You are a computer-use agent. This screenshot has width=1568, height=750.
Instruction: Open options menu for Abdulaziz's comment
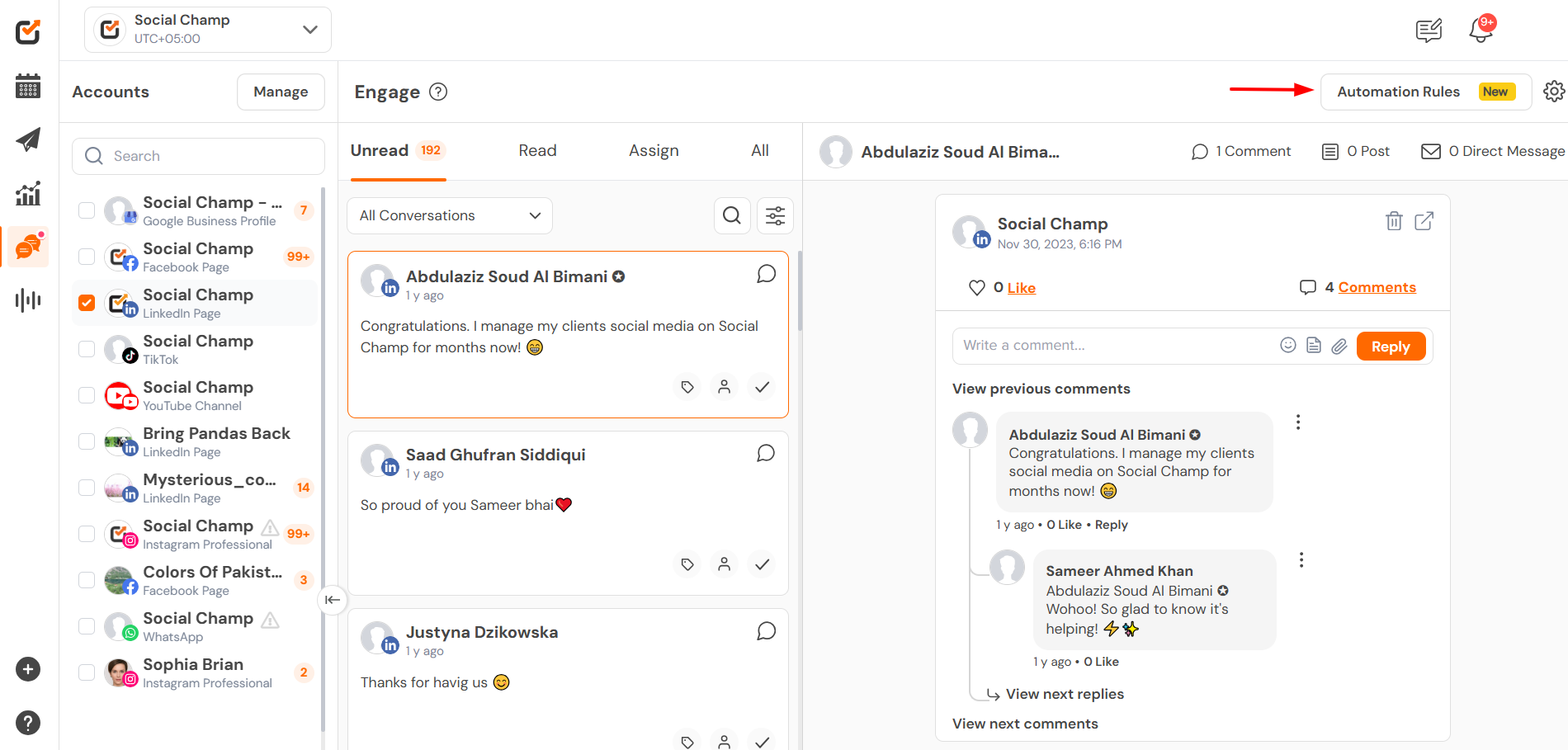coord(1298,422)
